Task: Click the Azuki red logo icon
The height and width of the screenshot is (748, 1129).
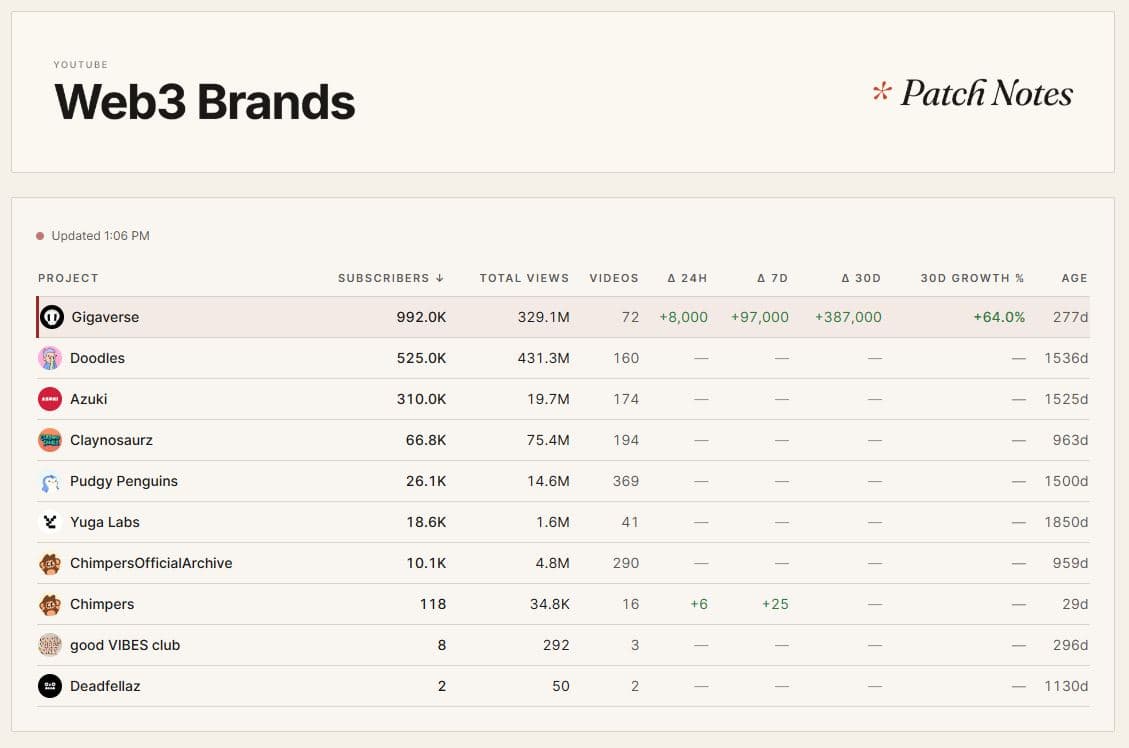Action: pos(50,399)
